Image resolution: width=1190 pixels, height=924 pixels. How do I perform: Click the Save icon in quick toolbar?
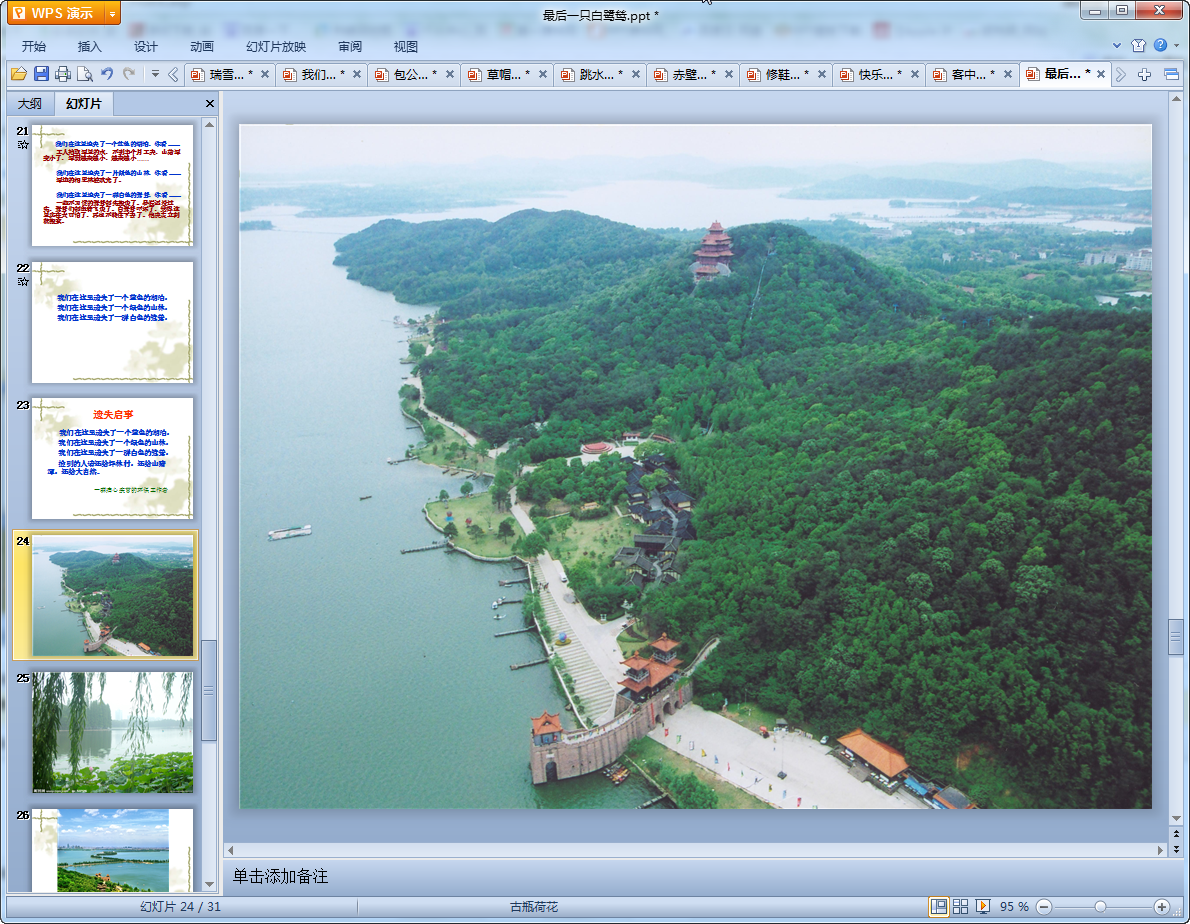[41, 74]
